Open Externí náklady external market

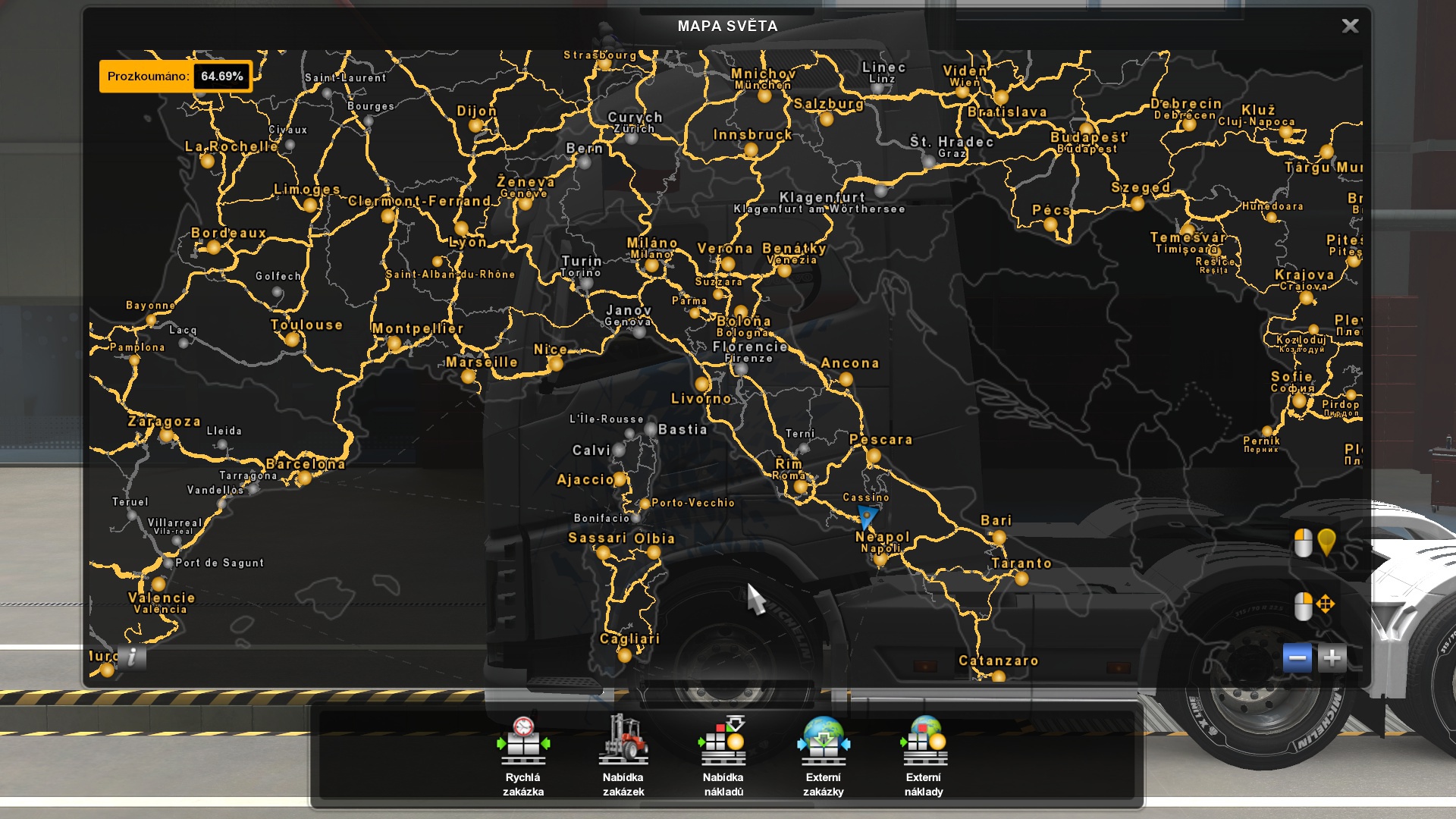[x=923, y=754]
